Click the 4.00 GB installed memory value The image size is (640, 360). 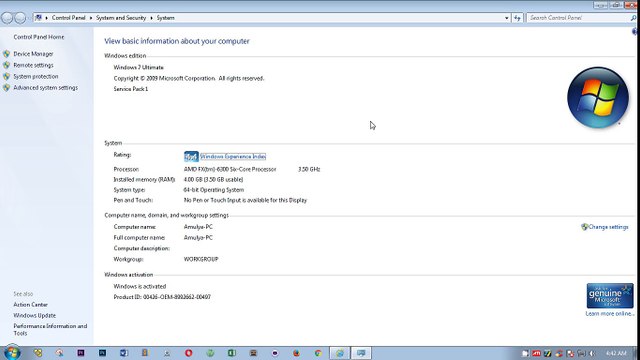pyautogui.click(x=213, y=180)
